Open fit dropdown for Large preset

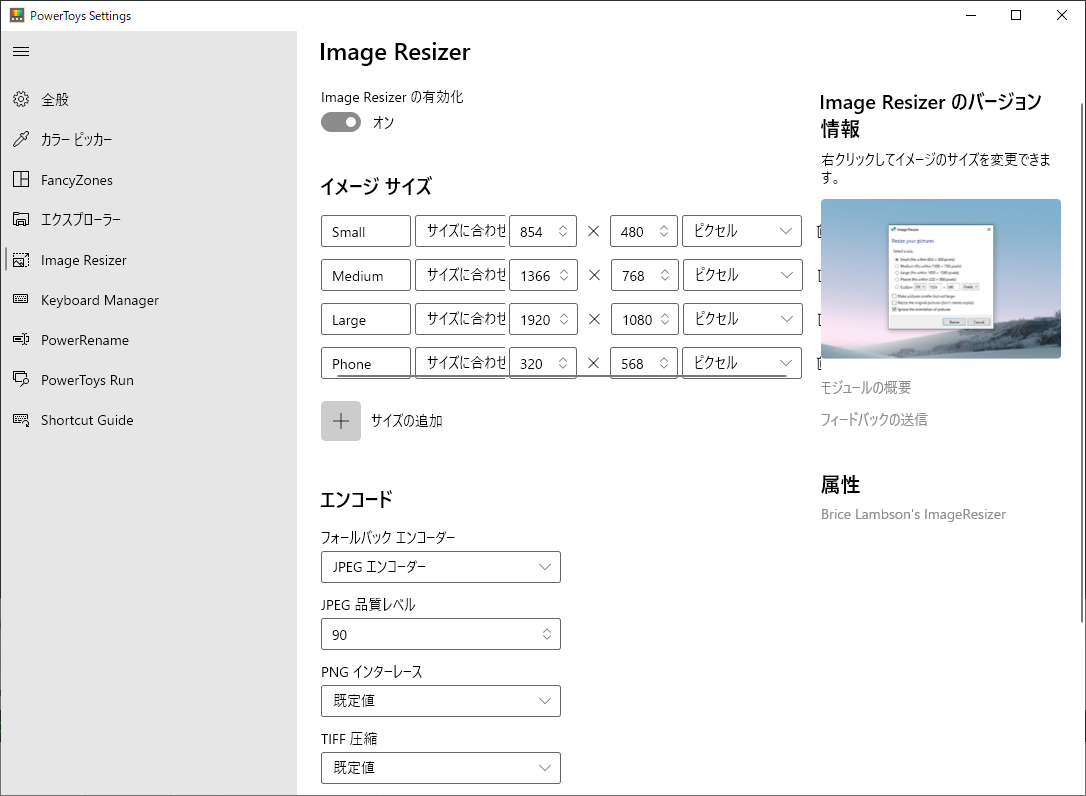(x=461, y=319)
